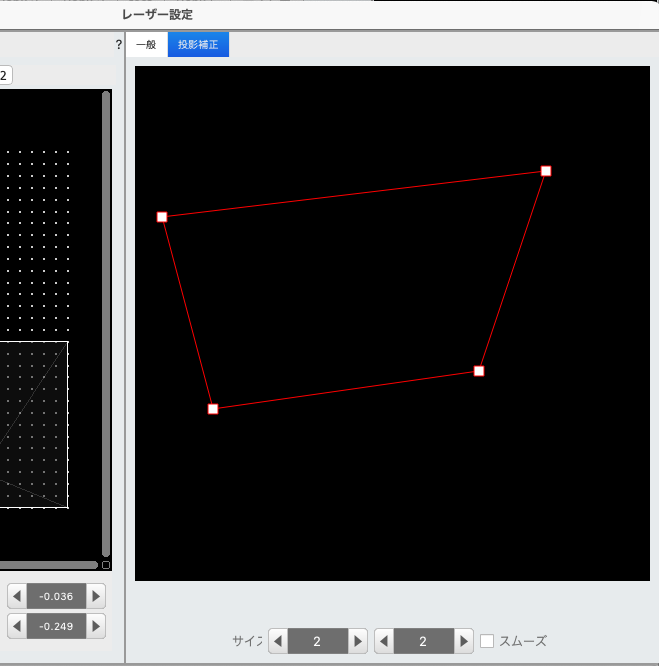Select the 投影補正 tab
This screenshot has width=659, height=666.
tap(198, 45)
